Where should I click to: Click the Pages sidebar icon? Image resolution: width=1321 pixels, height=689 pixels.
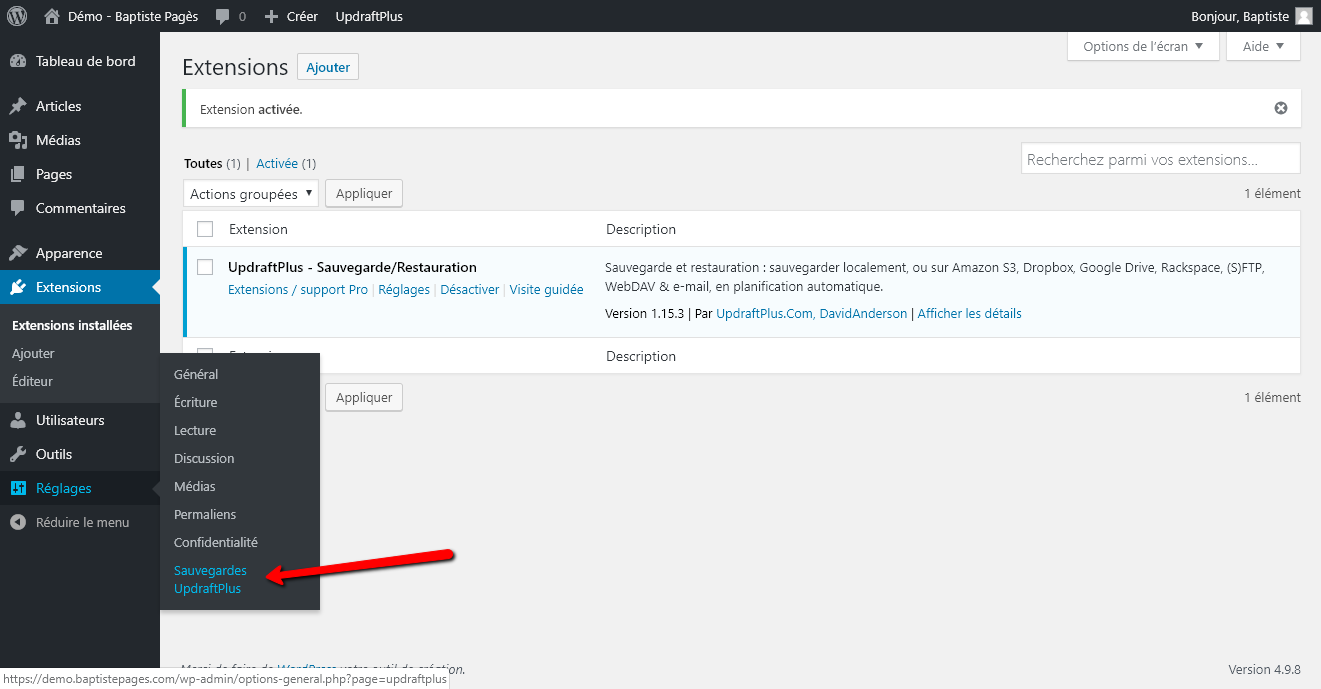18,174
